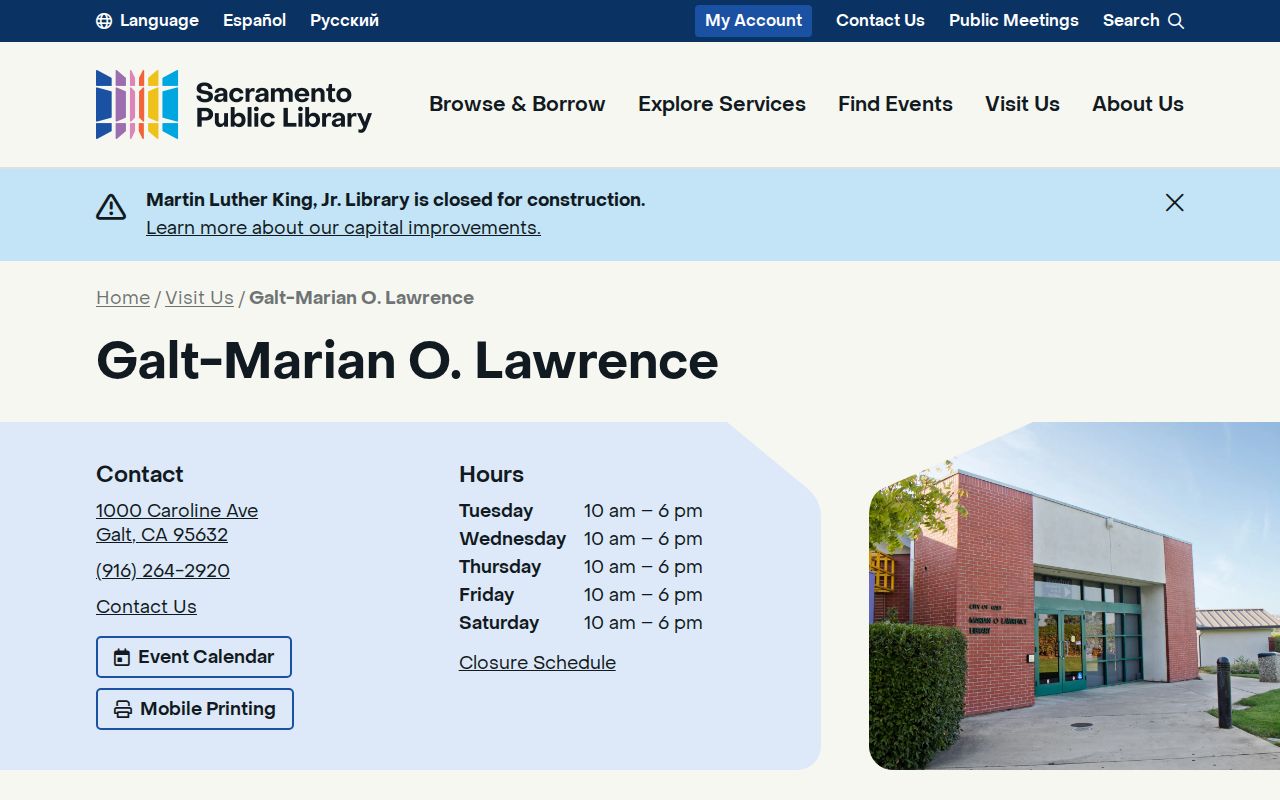Go to Public Meetings
The height and width of the screenshot is (800, 1280).
coord(1014,20)
